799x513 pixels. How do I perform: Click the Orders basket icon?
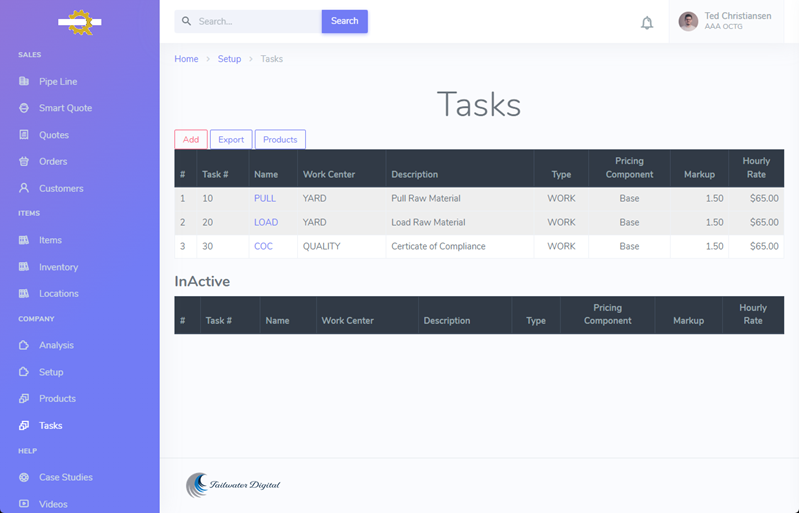pos(24,161)
